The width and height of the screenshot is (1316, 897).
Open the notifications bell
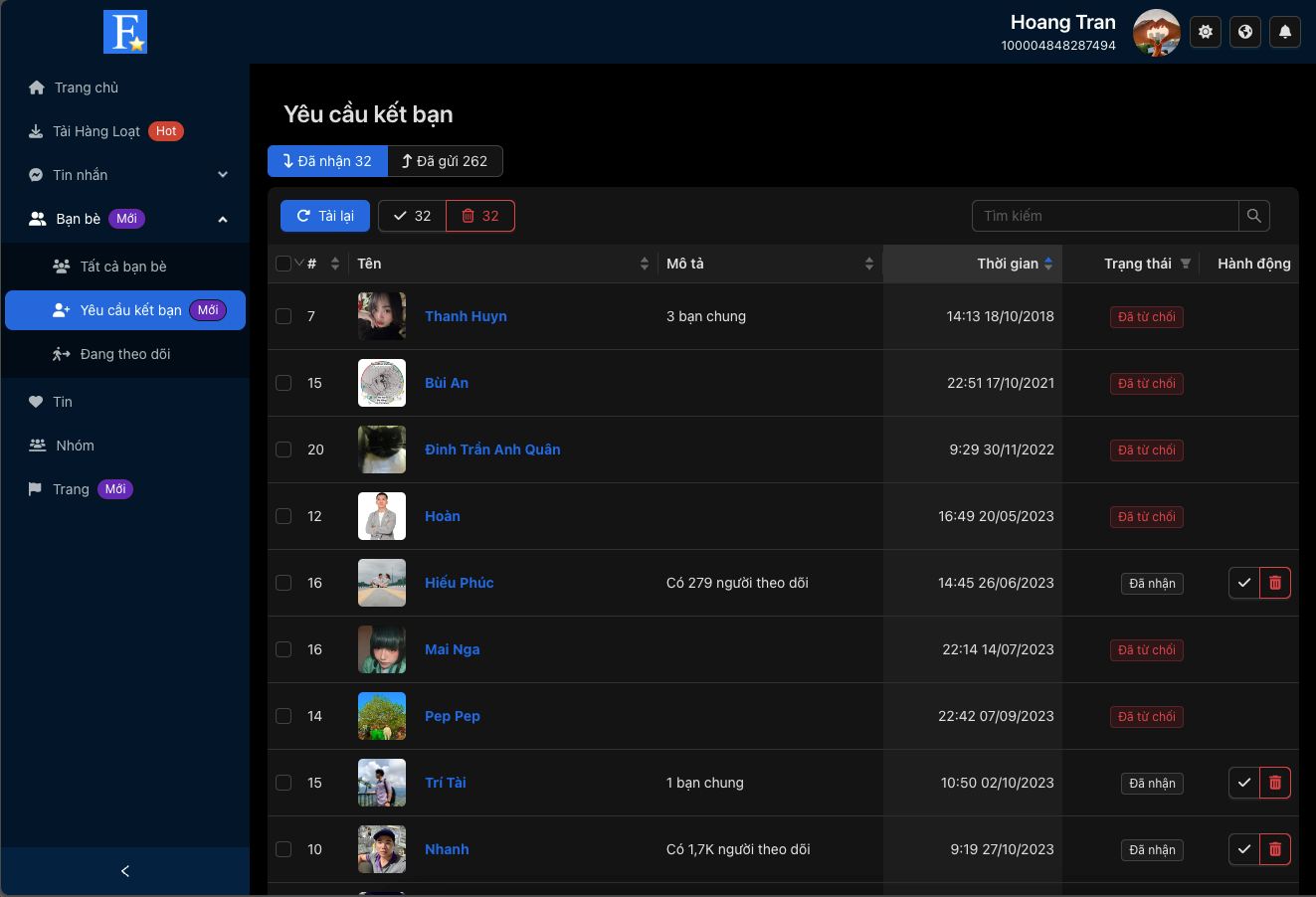(x=1285, y=32)
